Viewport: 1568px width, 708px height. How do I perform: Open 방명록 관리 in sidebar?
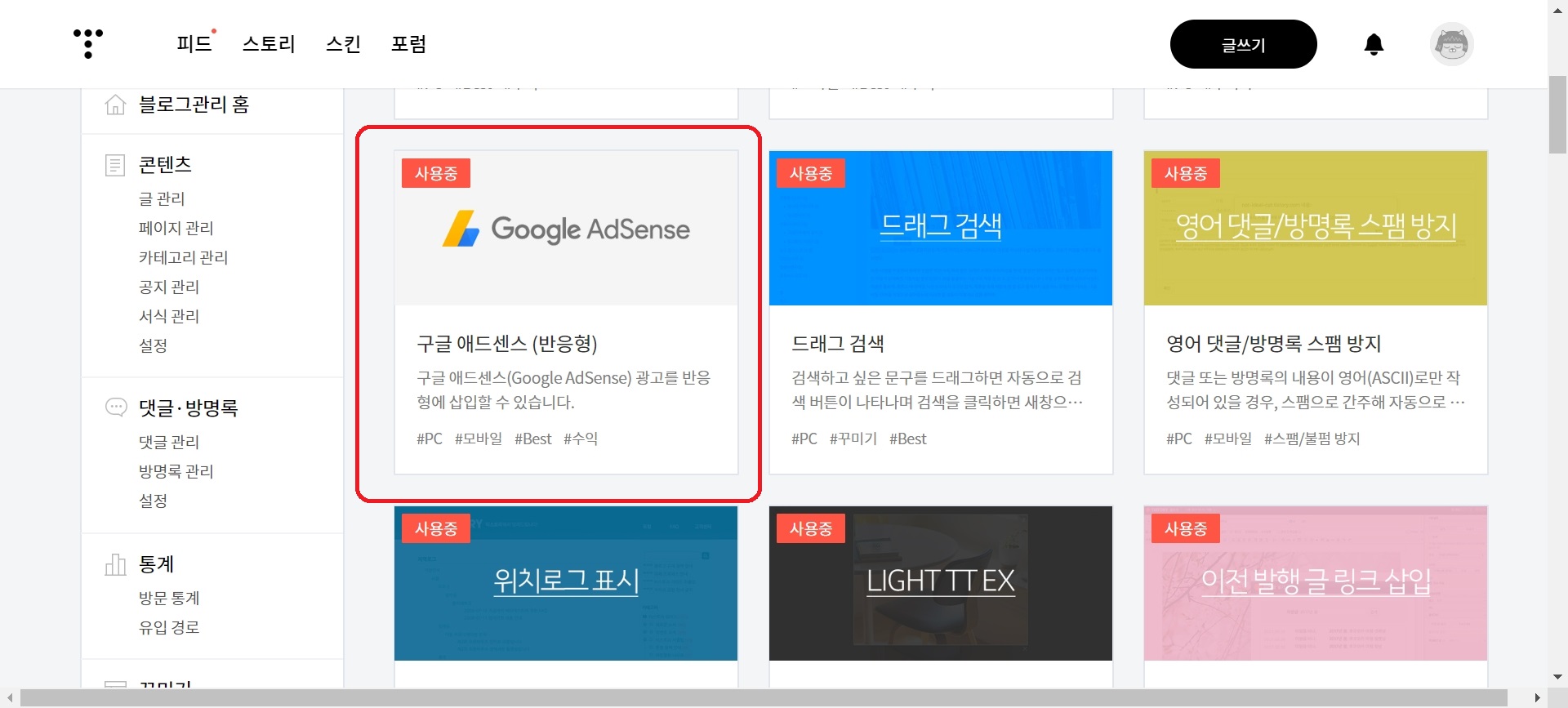pos(176,471)
